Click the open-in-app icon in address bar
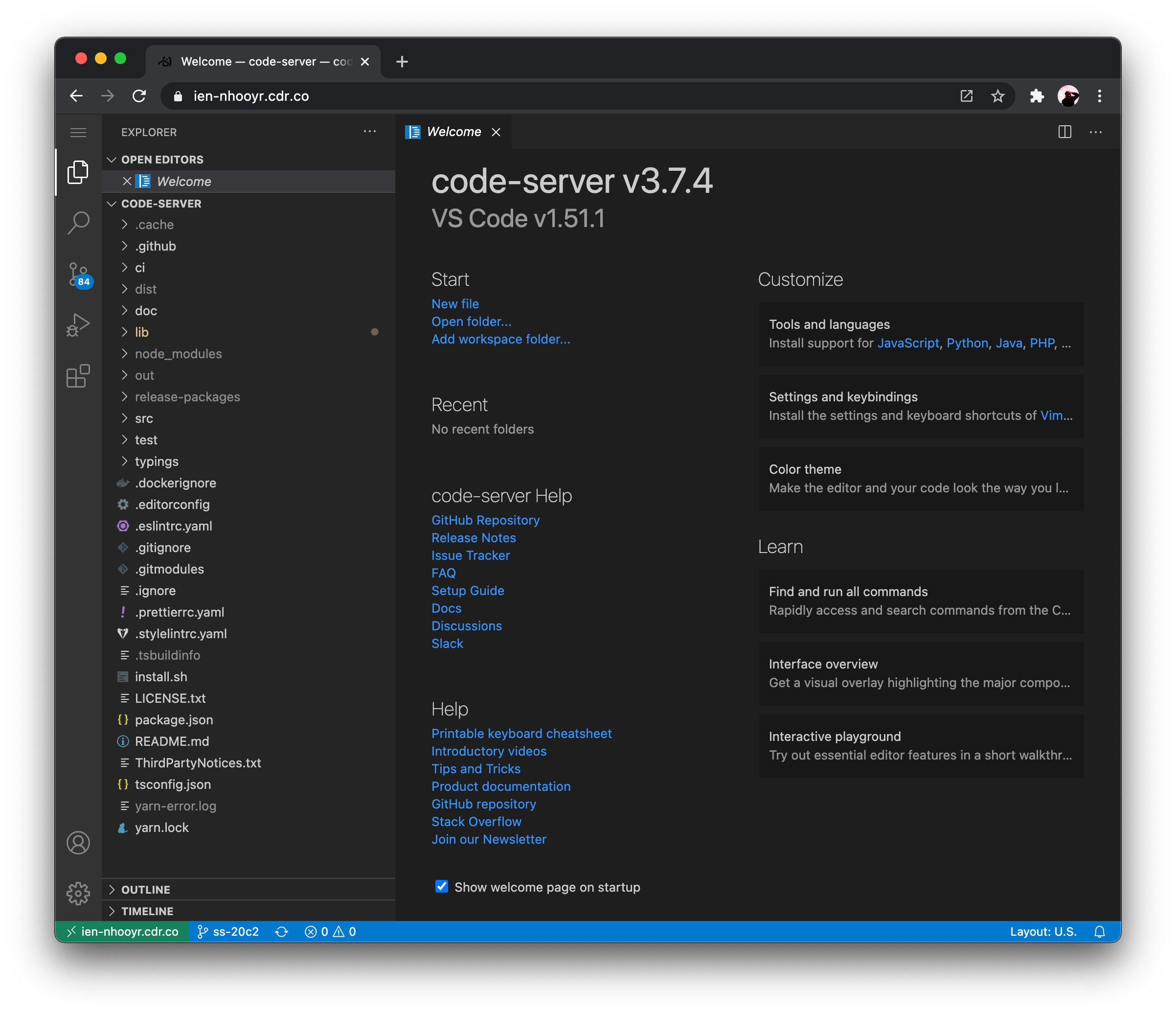1176x1015 pixels. 966,96
